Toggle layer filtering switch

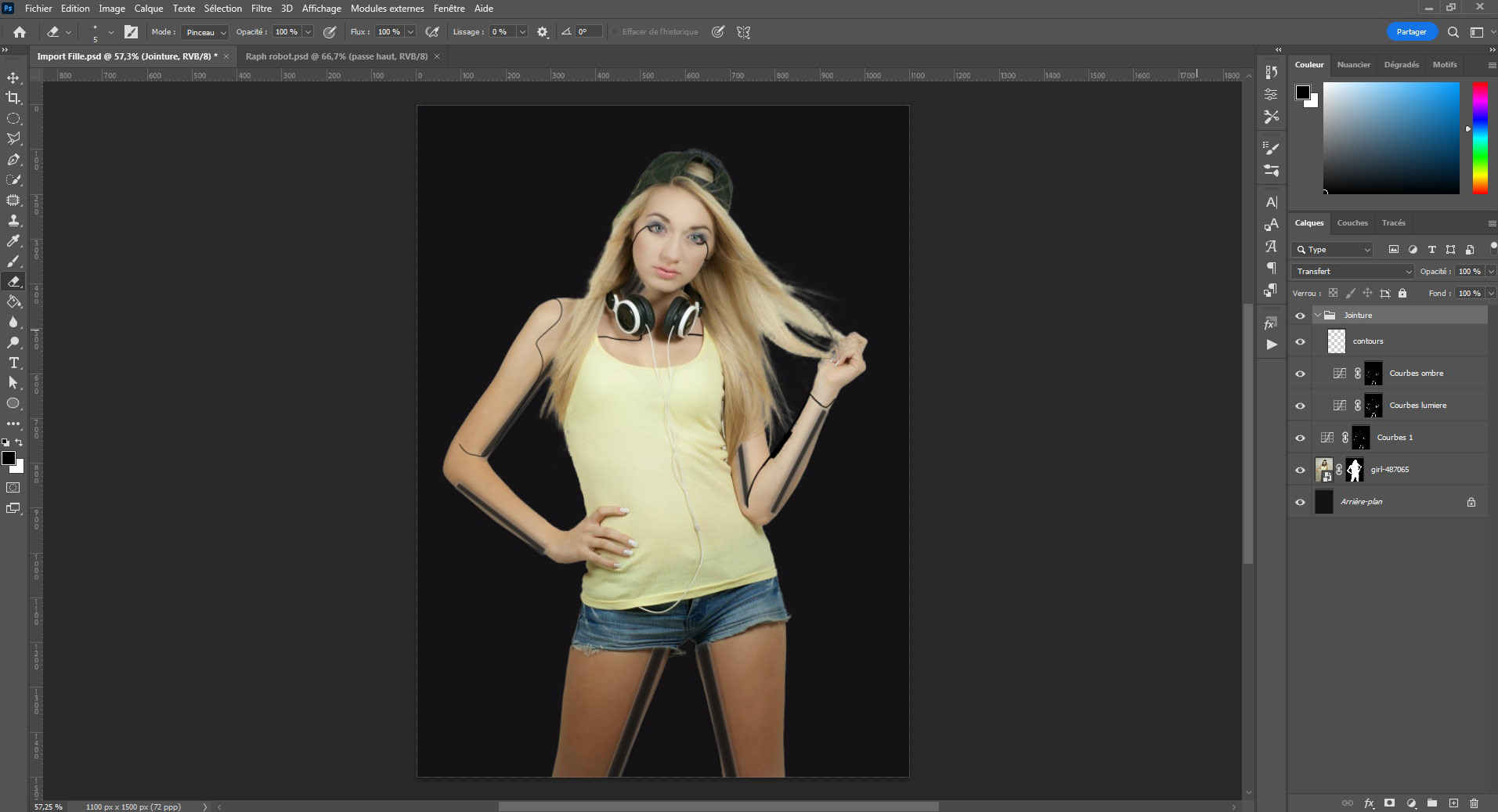click(x=1493, y=248)
